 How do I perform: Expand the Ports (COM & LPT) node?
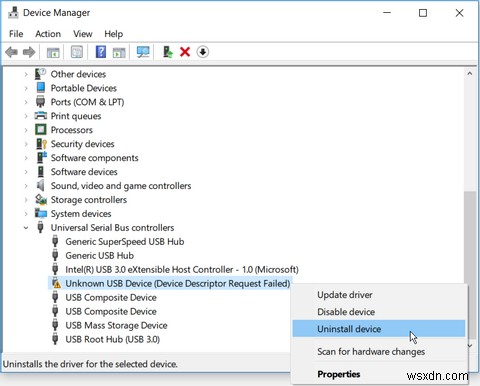[x=26, y=102]
